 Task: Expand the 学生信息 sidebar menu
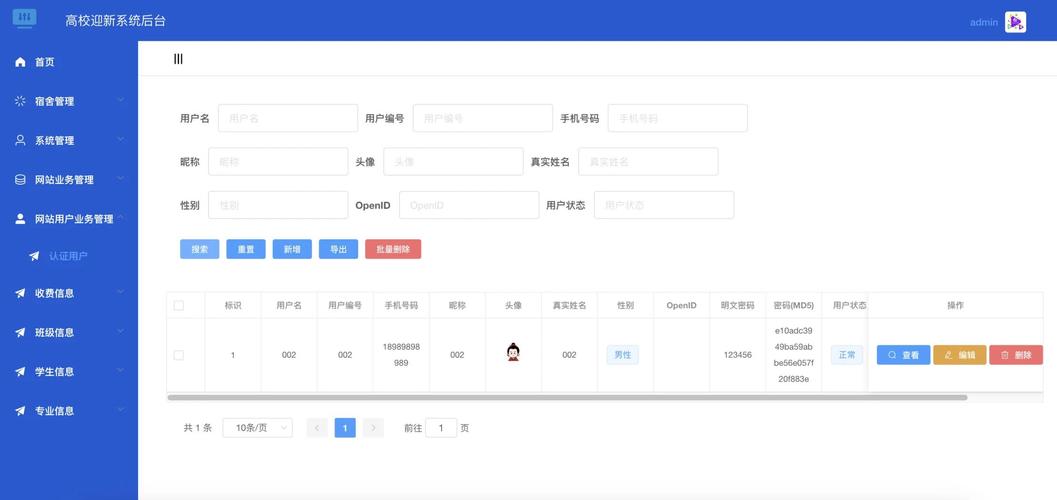(68, 371)
